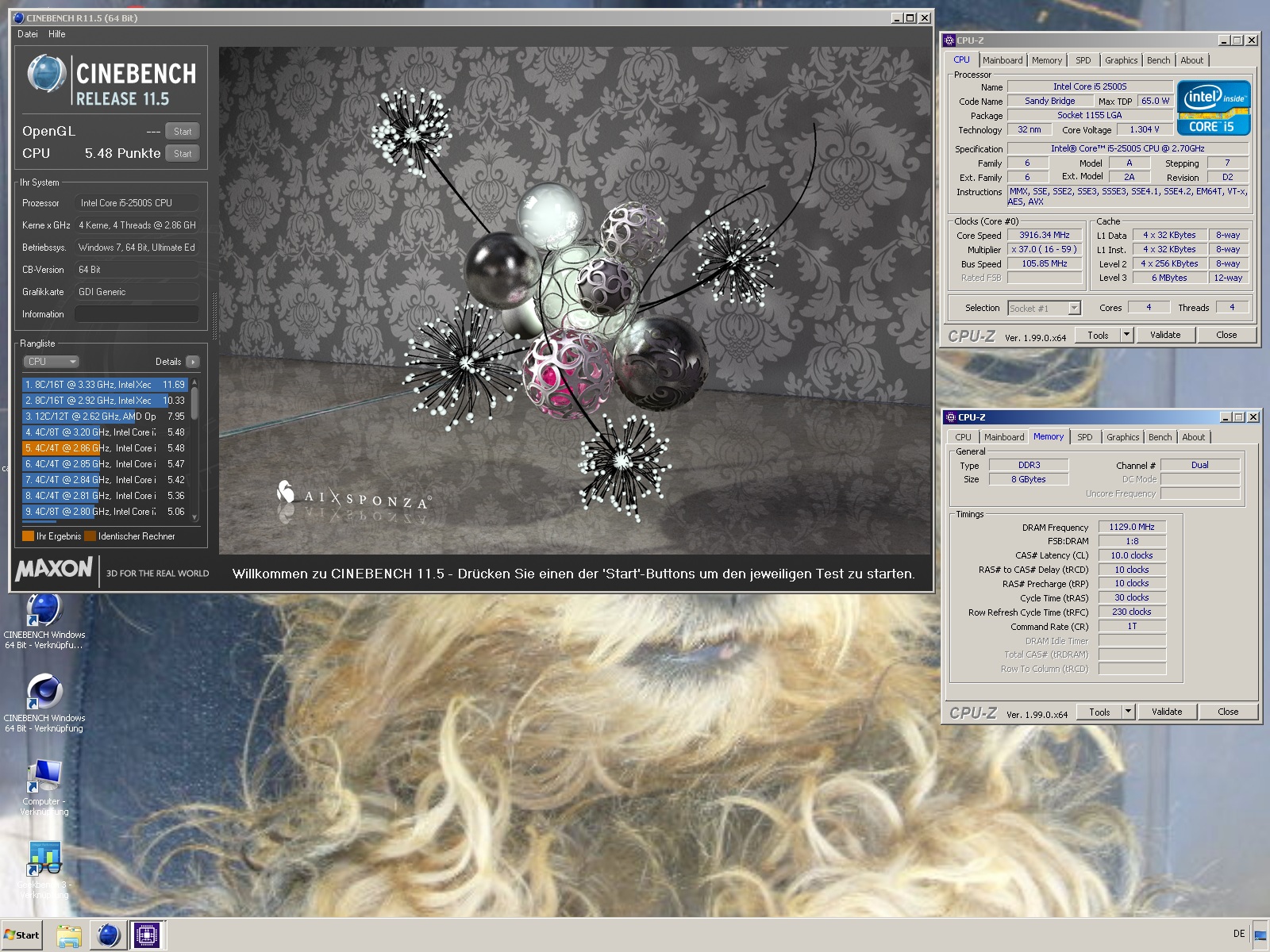Open the Windows Start button
This screenshot has height=952, width=1270.
21,935
